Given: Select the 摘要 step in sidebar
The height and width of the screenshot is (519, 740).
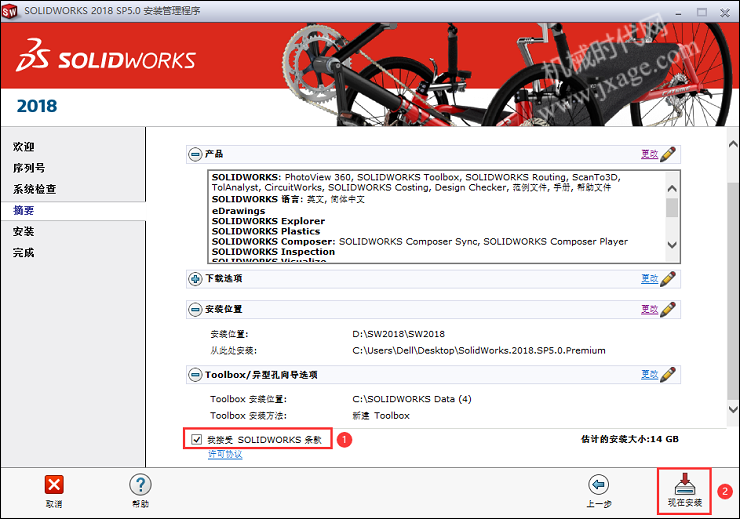Looking at the screenshot, I should pos(24,210).
